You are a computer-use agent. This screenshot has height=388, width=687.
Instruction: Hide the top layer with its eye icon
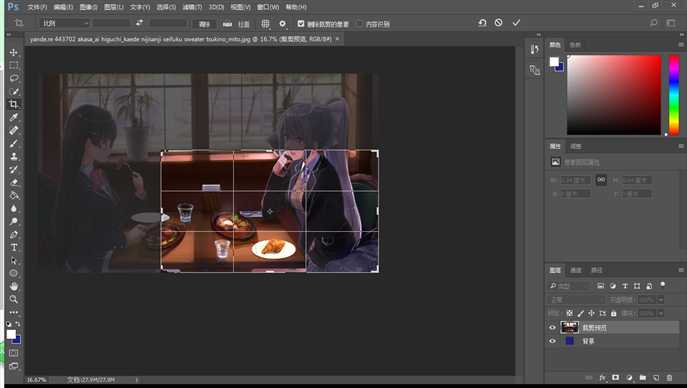point(552,328)
